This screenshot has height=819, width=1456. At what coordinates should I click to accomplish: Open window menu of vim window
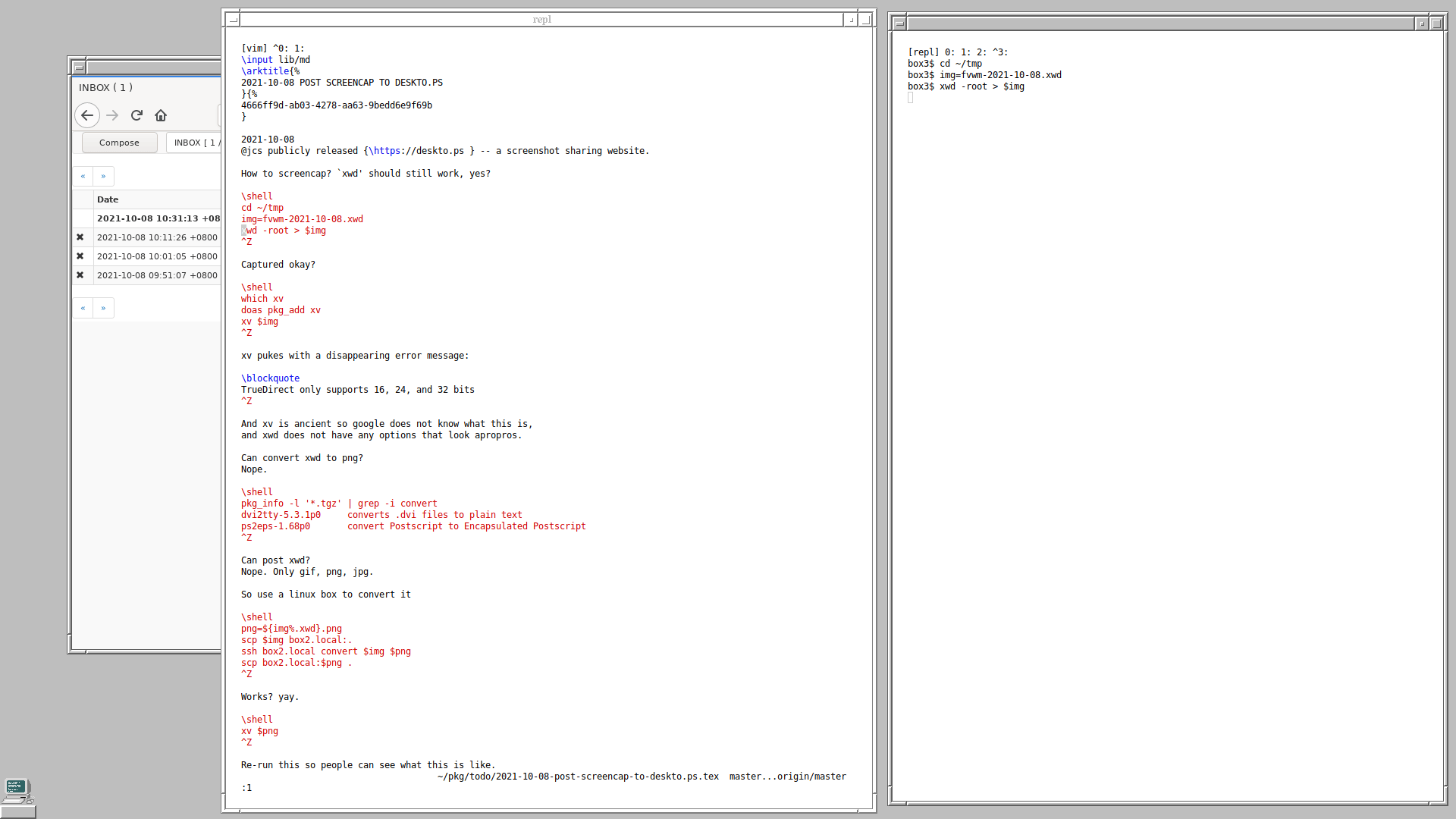233,20
